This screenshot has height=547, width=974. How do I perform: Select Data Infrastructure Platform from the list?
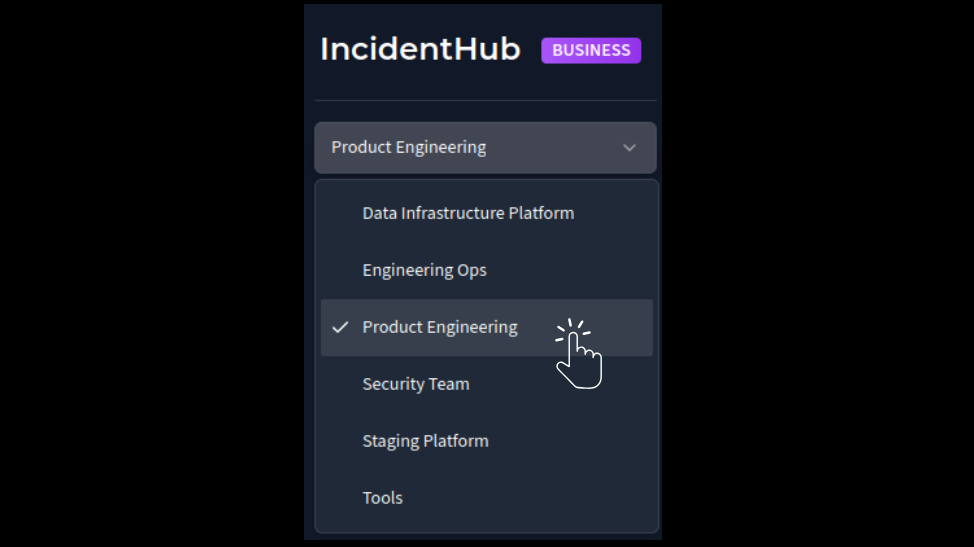[468, 213]
